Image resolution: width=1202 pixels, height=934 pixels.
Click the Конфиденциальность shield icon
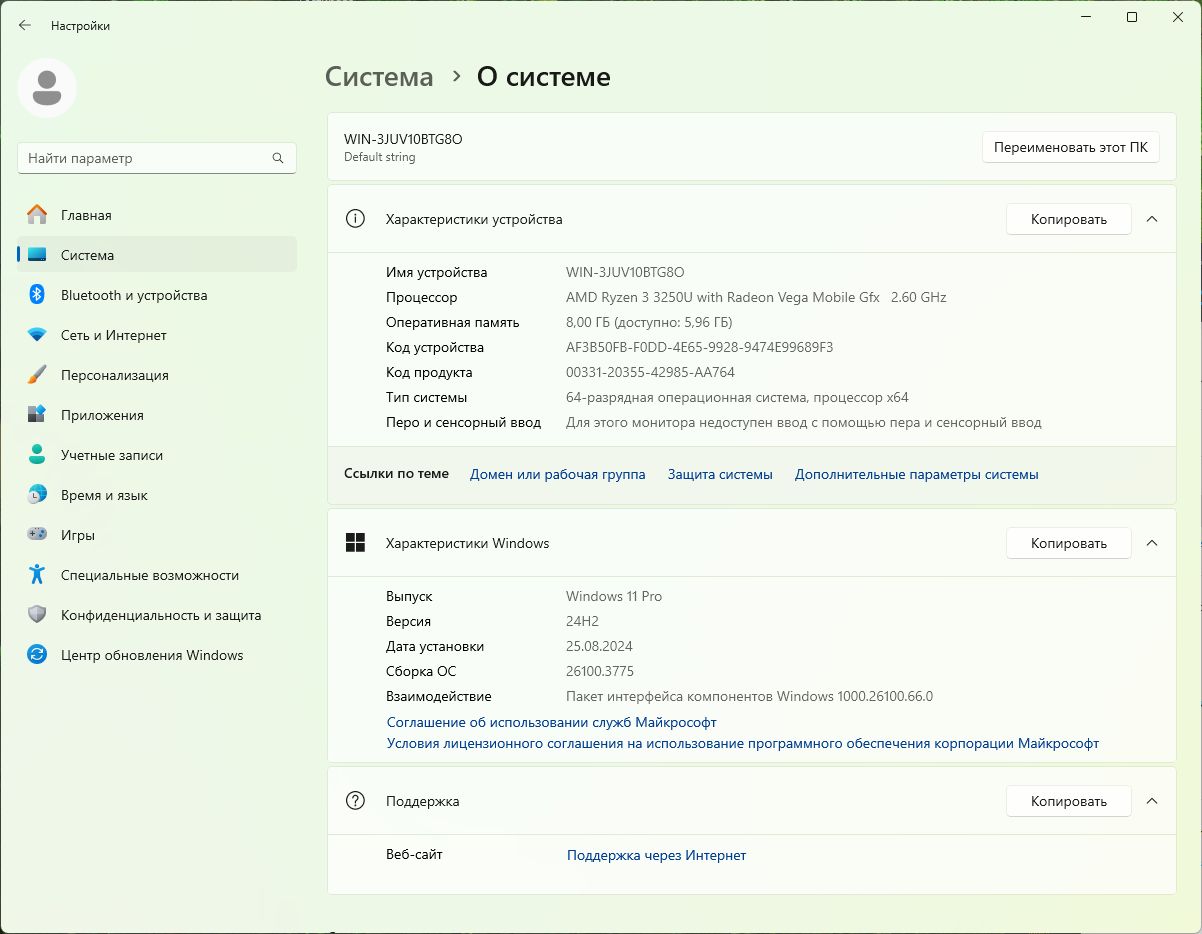[37, 615]
